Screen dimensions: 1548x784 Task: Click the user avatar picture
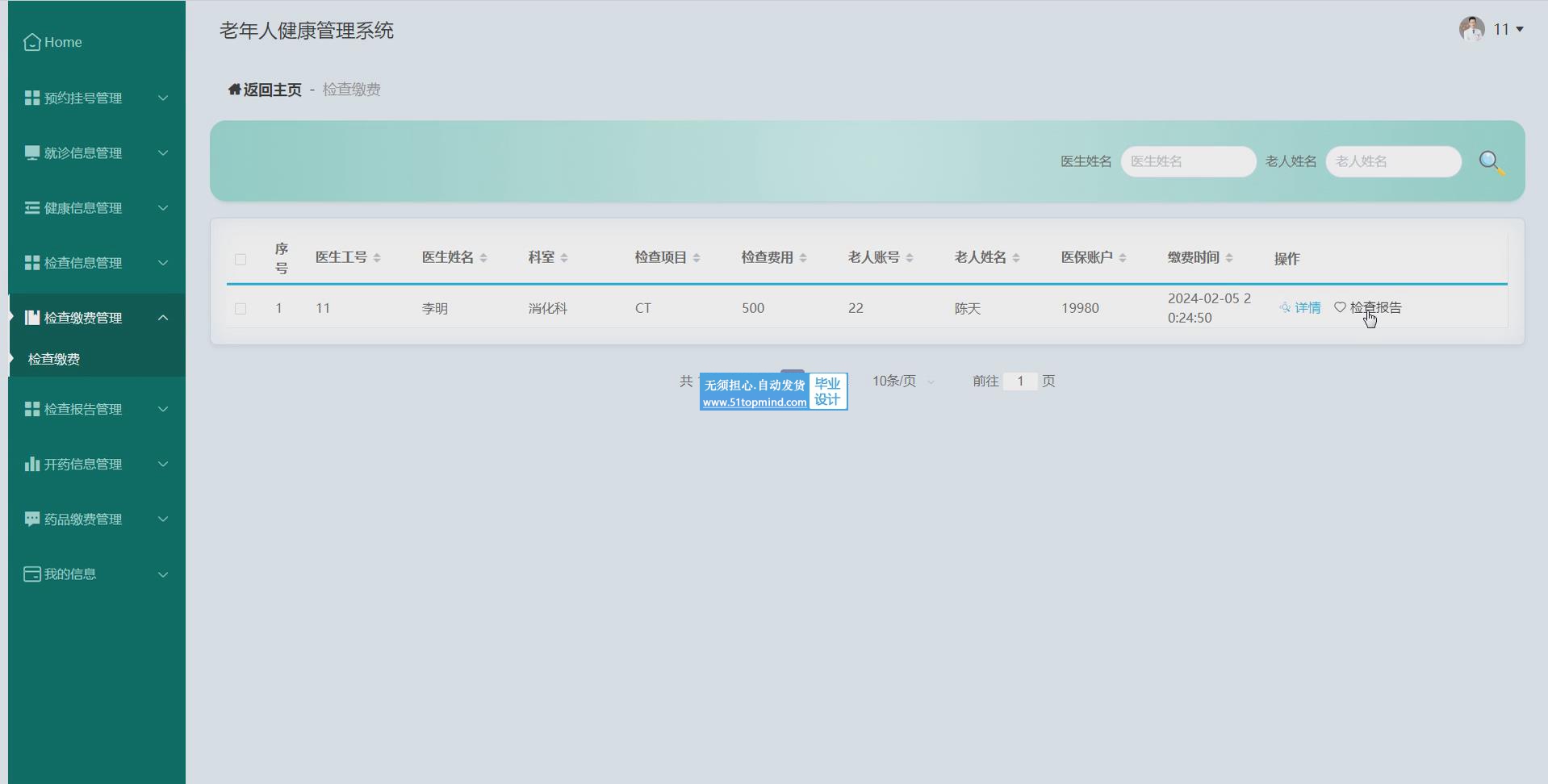[1471, 29]
